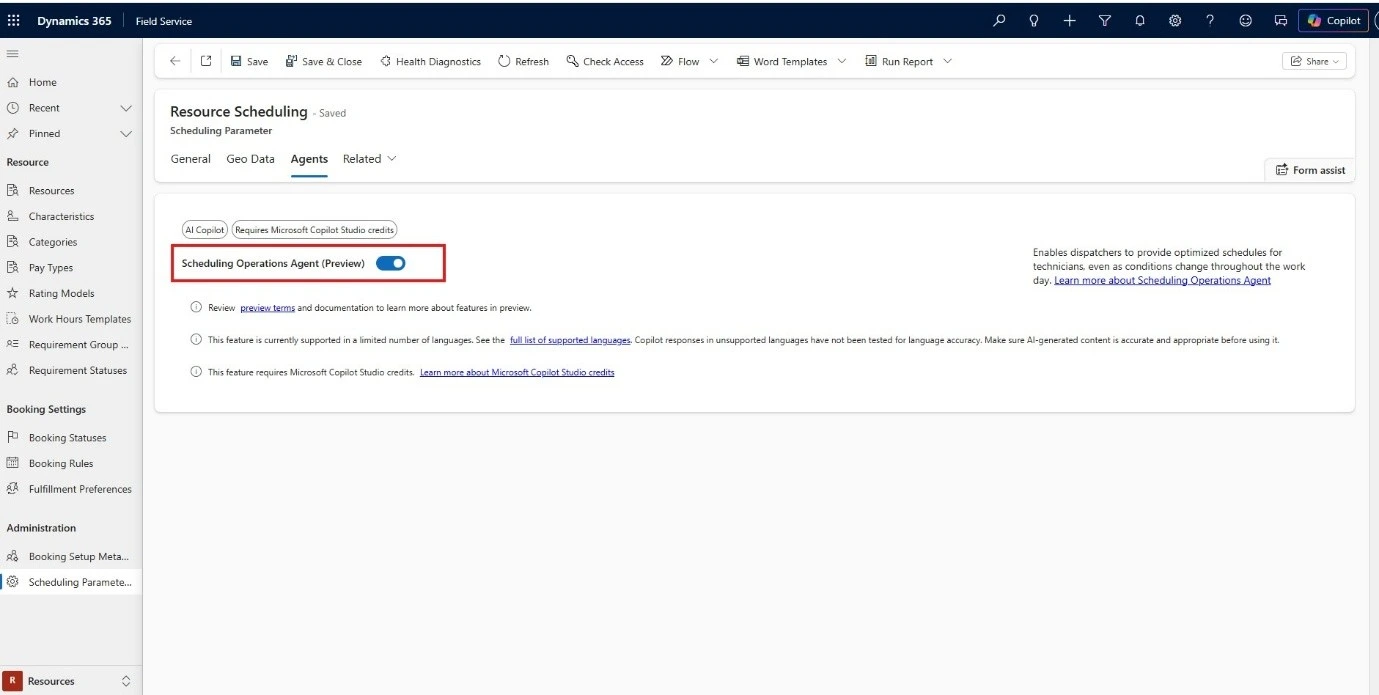Run Health Diagnostics
The width and height of the screenshot is (1379, 695).
point(430,61)
